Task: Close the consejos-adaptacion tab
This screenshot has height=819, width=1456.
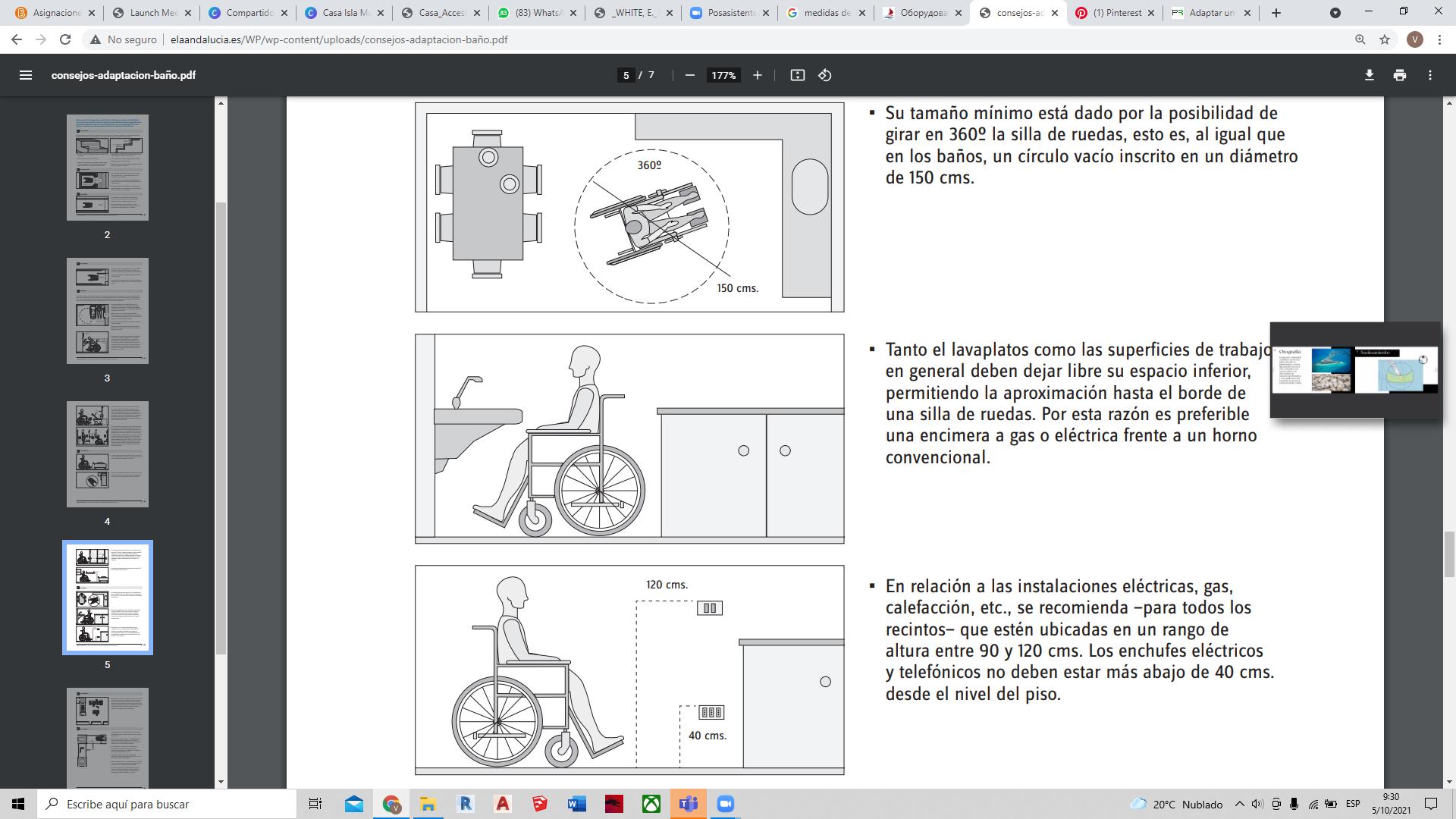Action: (1055, 13)
